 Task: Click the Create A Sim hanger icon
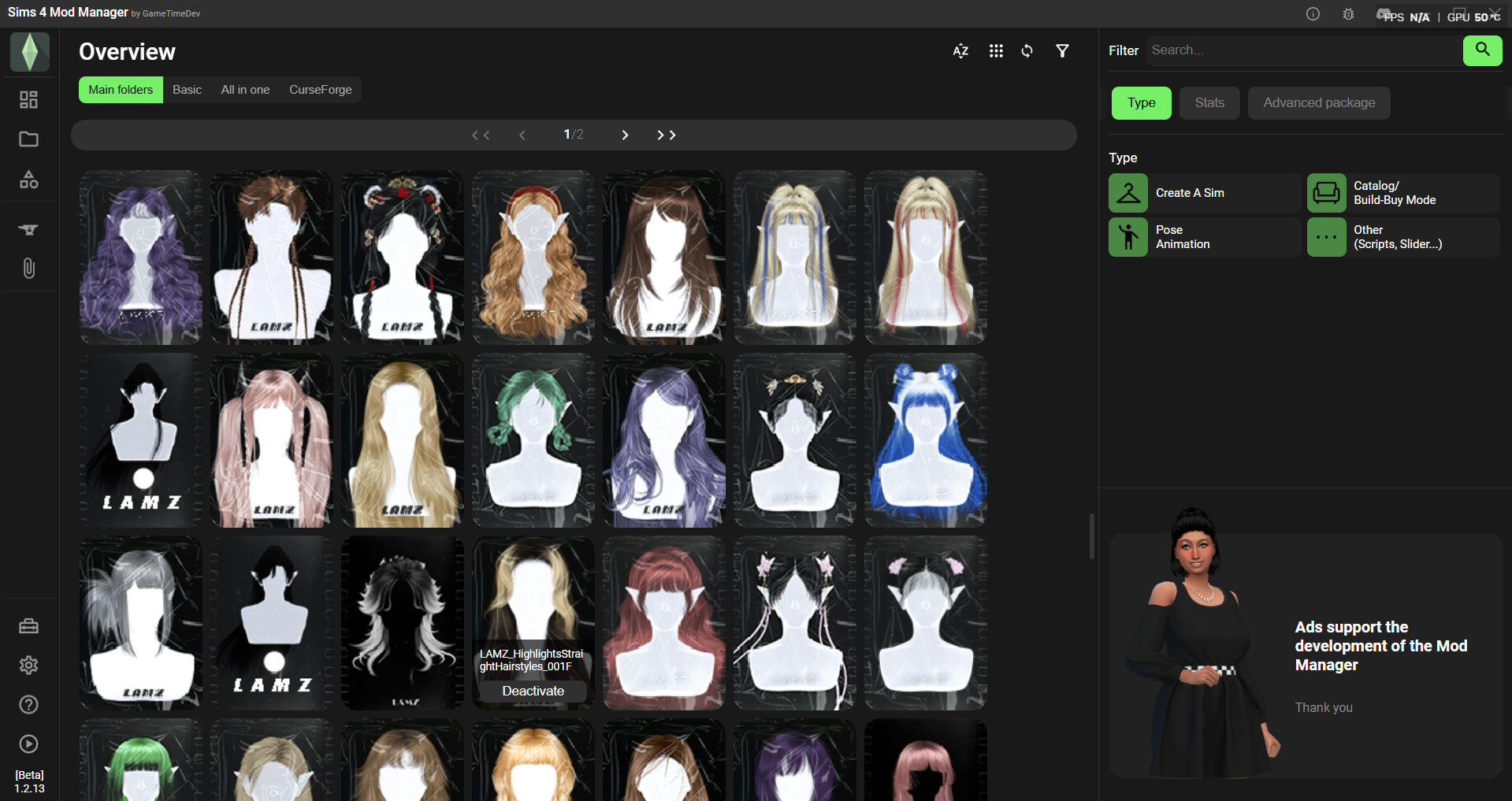click(1128, 193)
